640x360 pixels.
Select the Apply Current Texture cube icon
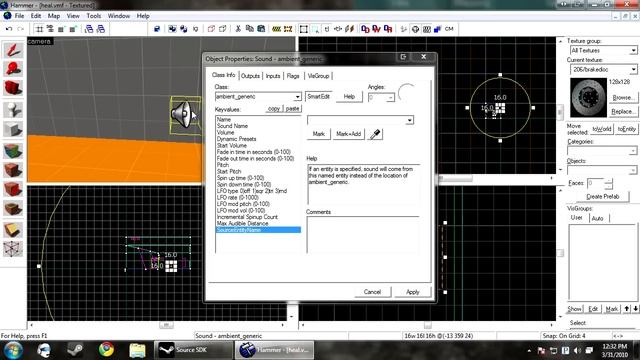pos(13,170)
